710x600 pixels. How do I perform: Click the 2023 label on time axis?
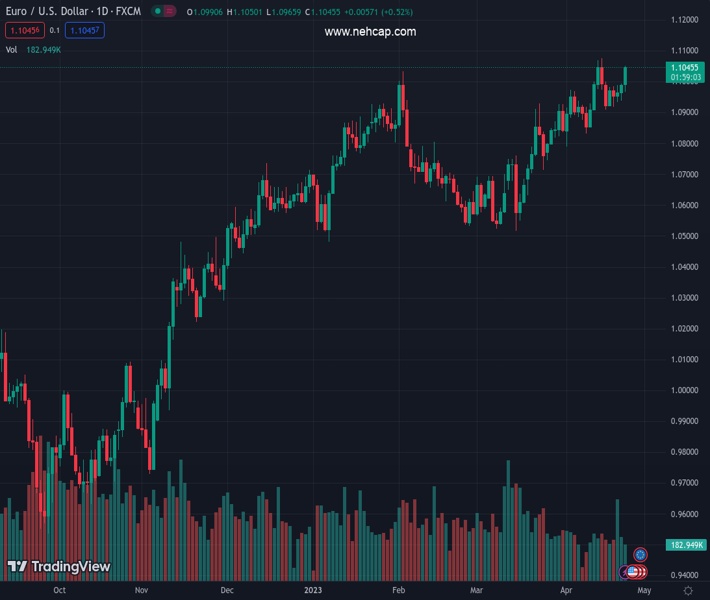tap(314, 591)
